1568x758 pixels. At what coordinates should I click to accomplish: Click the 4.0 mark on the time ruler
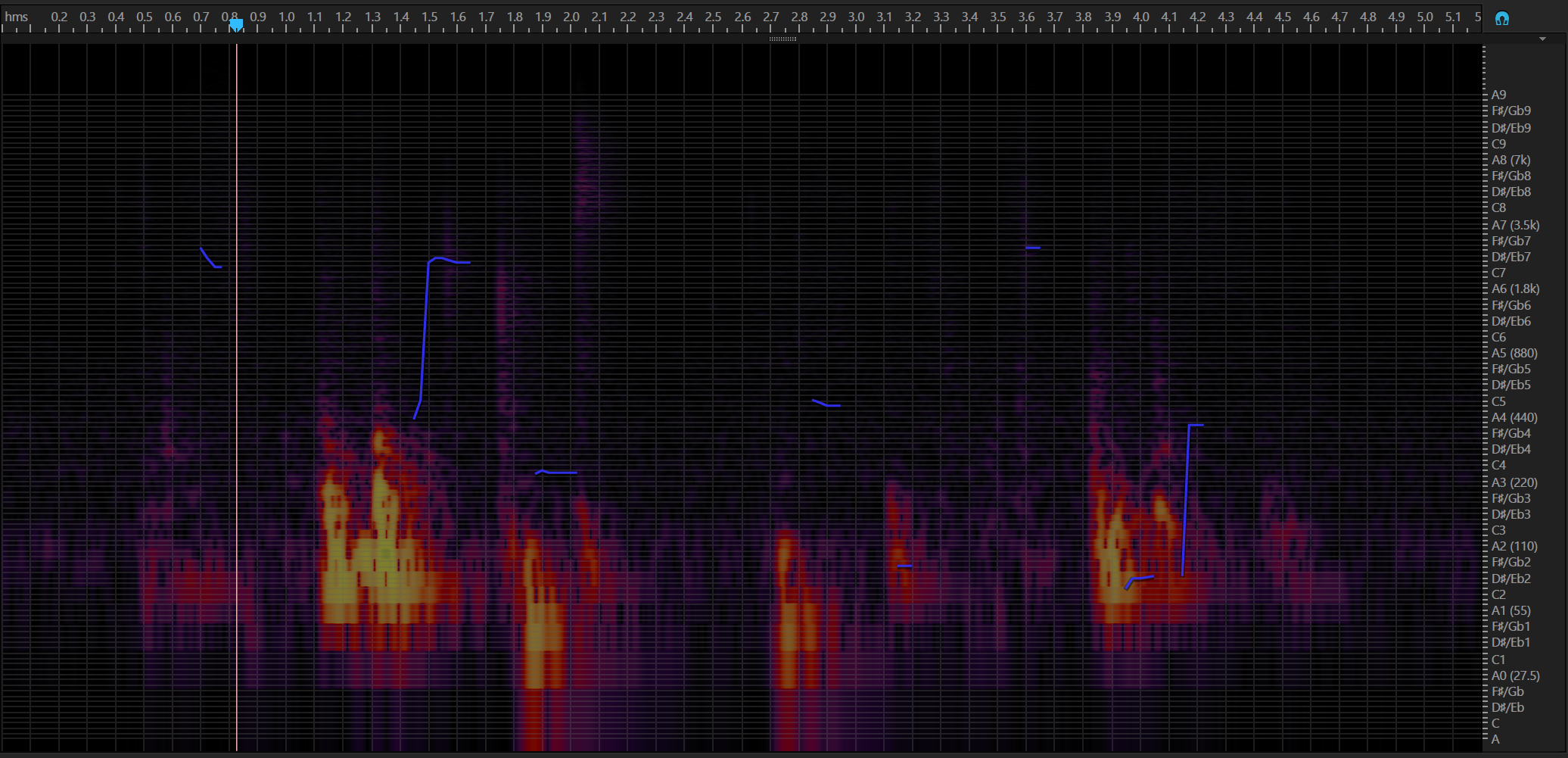[x=1140, y=17]
